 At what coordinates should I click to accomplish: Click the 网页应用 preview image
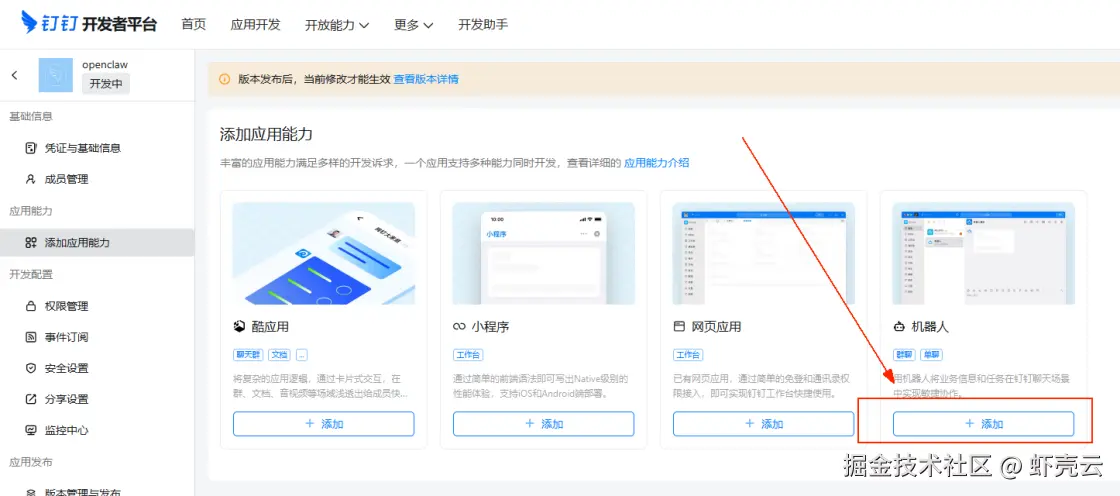coord(764,253)
